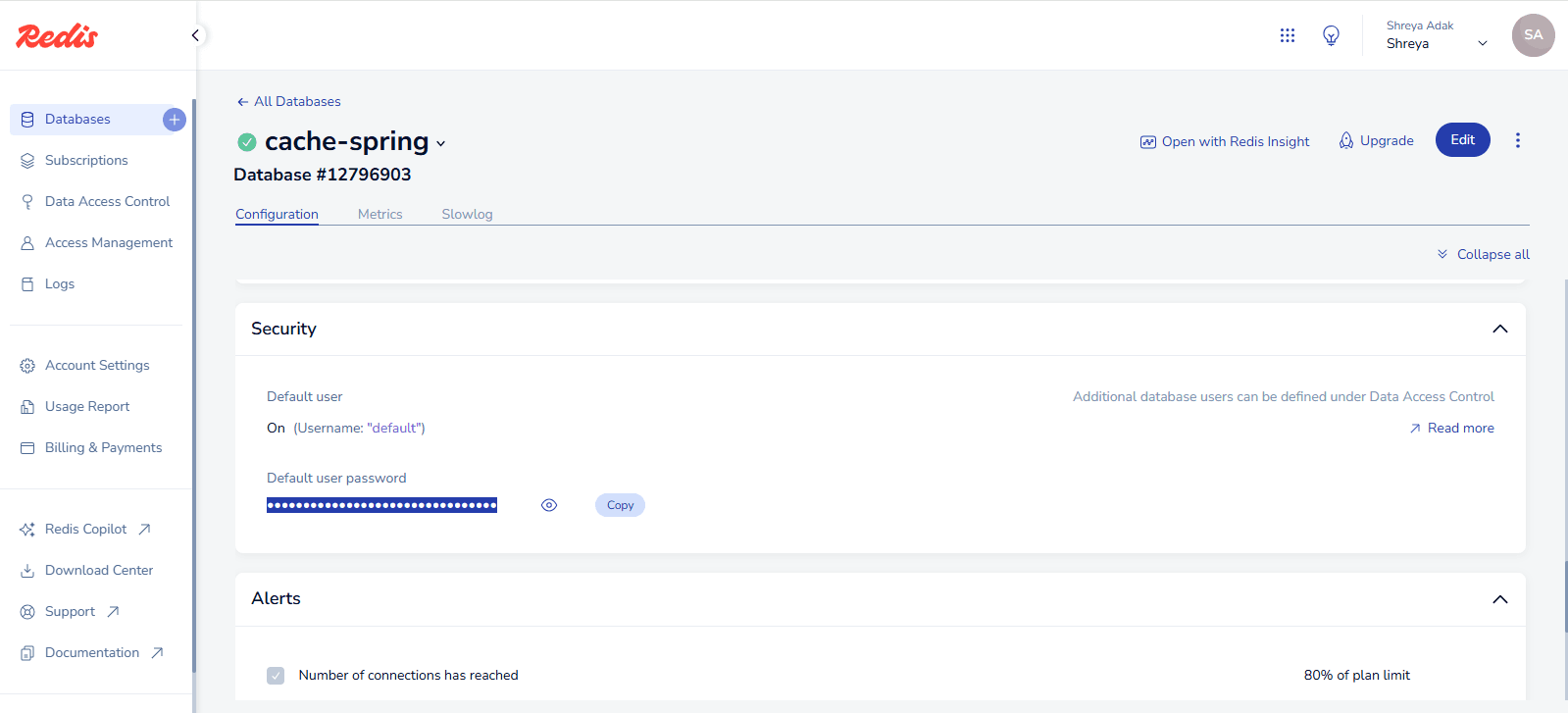1568x713 pixels.
Task: Go to Access Management
Action: (108, 243)
